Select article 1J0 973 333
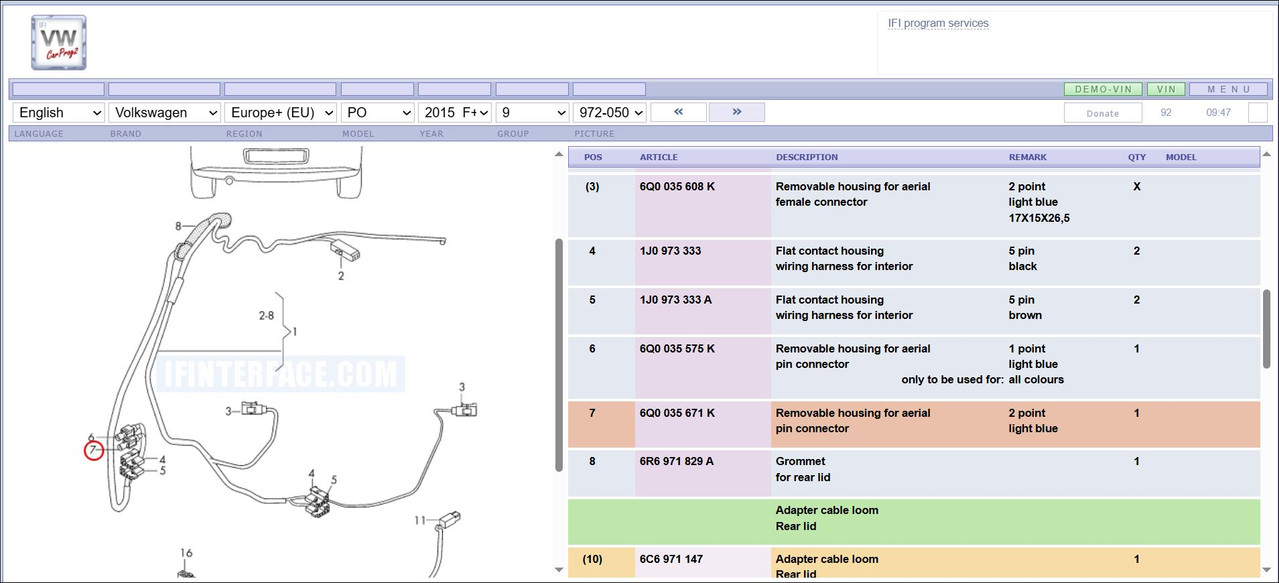1279x583 pixels. click(x=670, y=251)
